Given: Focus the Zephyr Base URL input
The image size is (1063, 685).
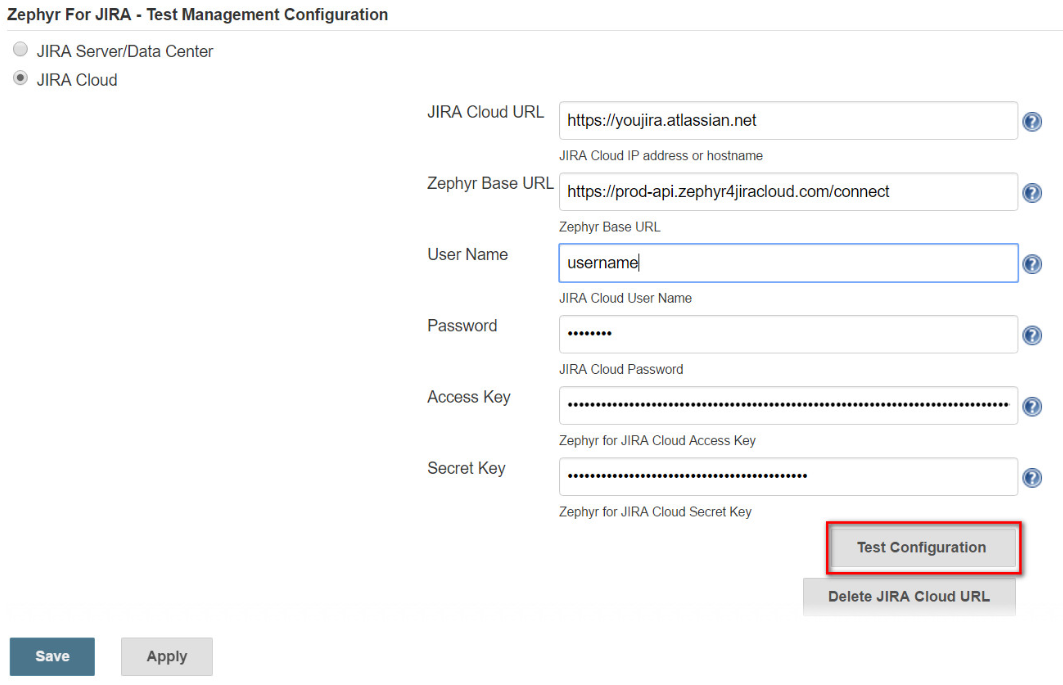Looking at the screenshot, I should [x=788, y=192].
